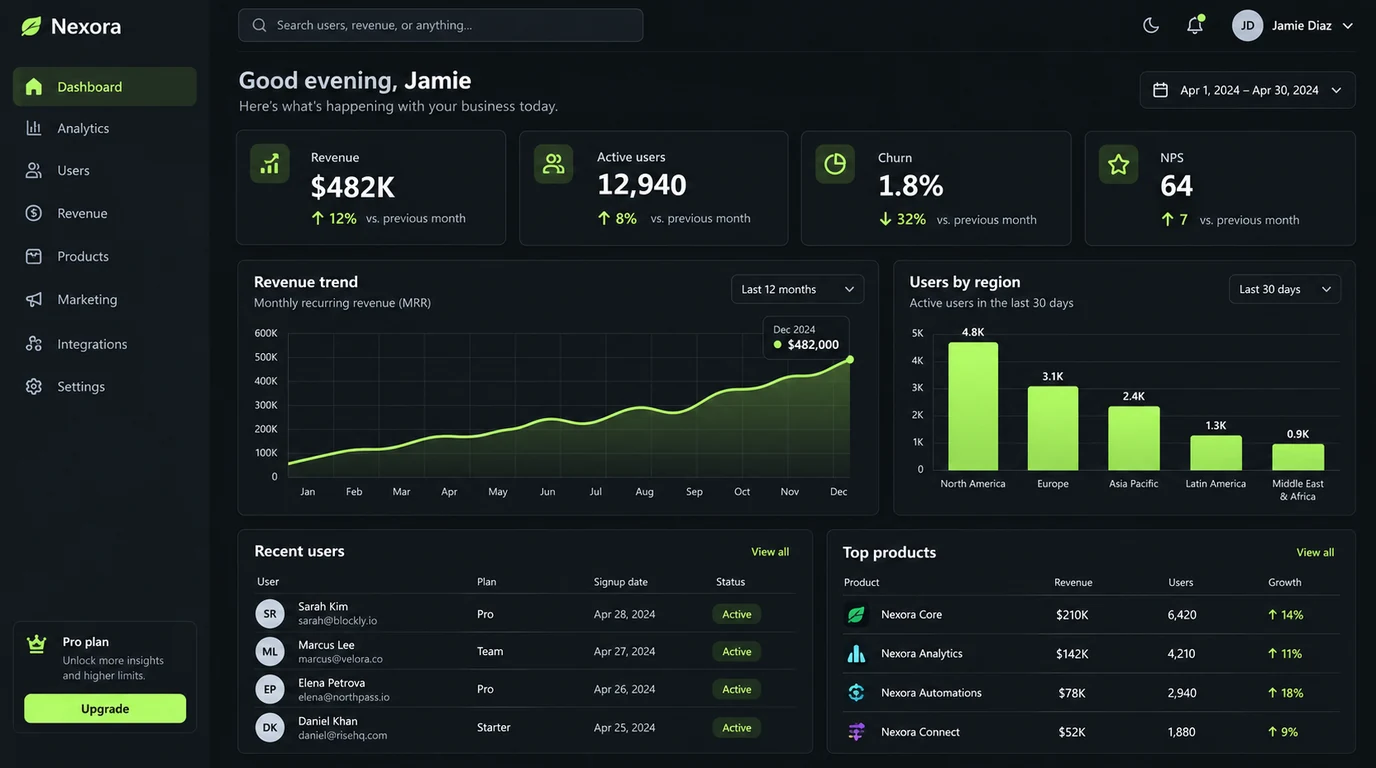1376x768 pixels.
Task: Open the Revenue sidebar item
Action: [x=105, y=213]
